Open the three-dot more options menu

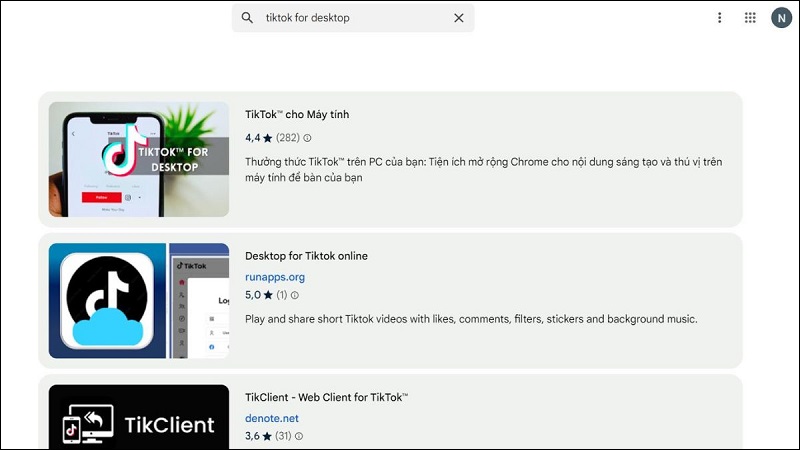(719, 18)
